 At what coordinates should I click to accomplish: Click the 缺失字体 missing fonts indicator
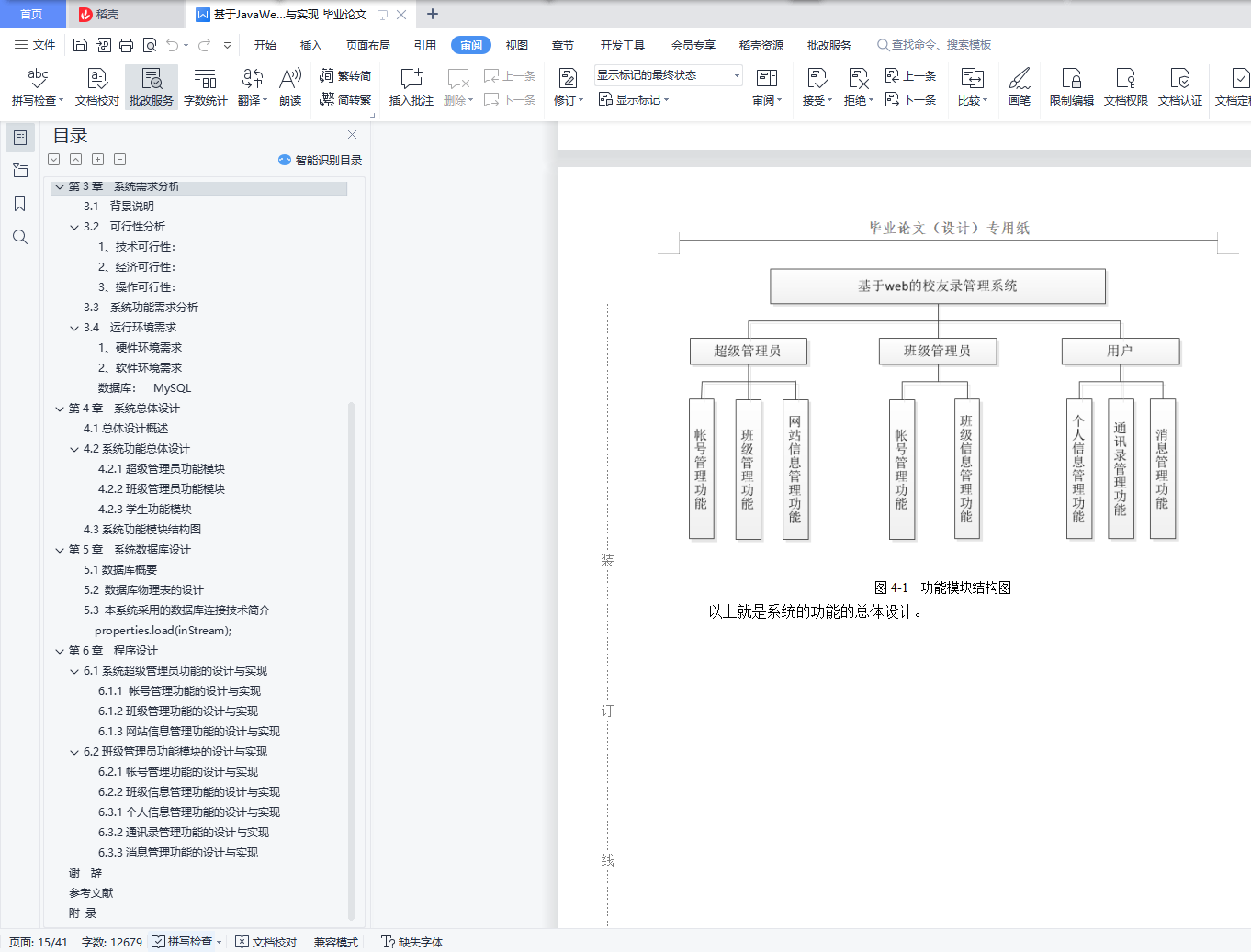tap(411, 942)
